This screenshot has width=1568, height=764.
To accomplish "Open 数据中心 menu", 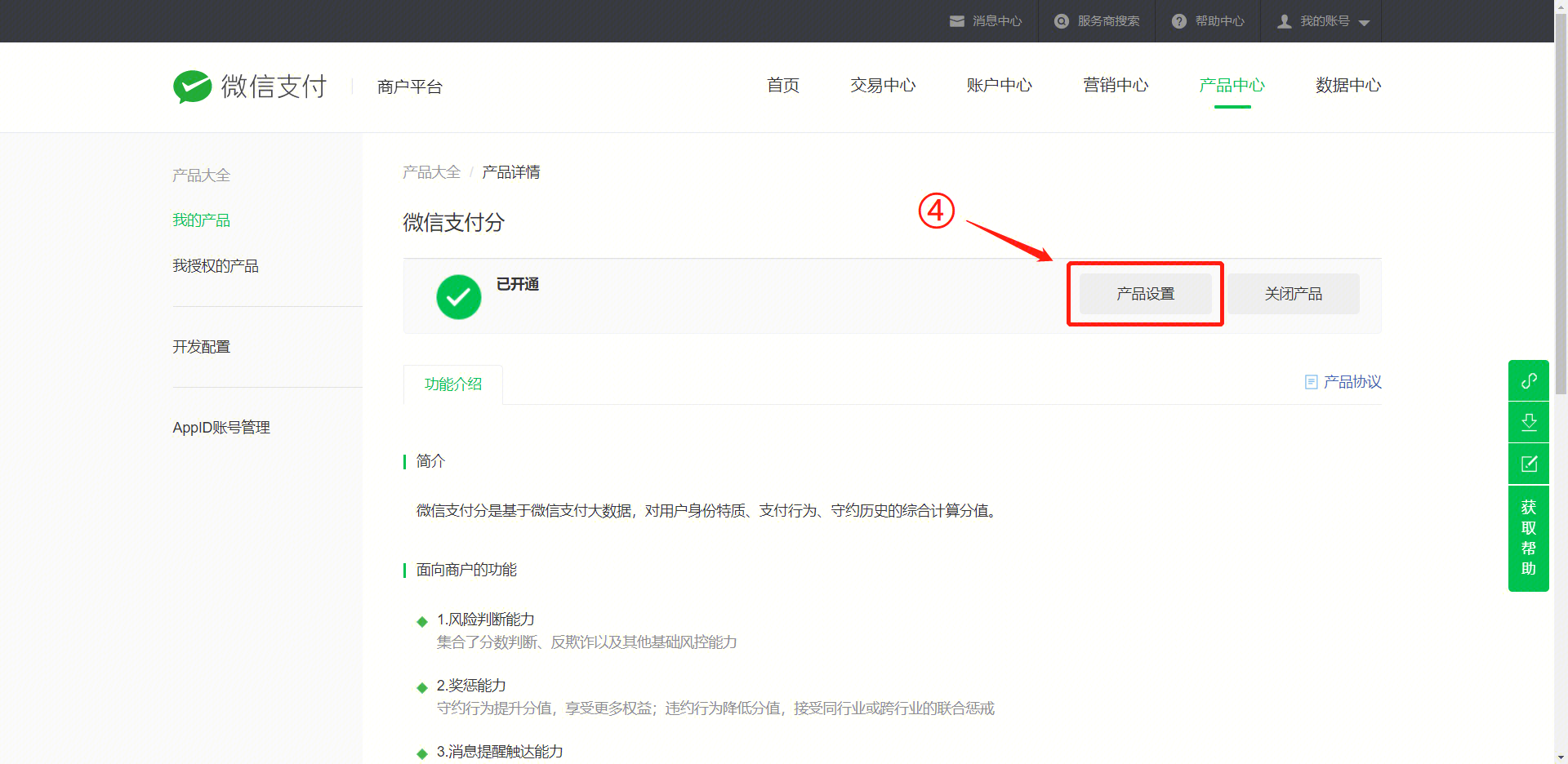I will click(x=1348, y=86).
